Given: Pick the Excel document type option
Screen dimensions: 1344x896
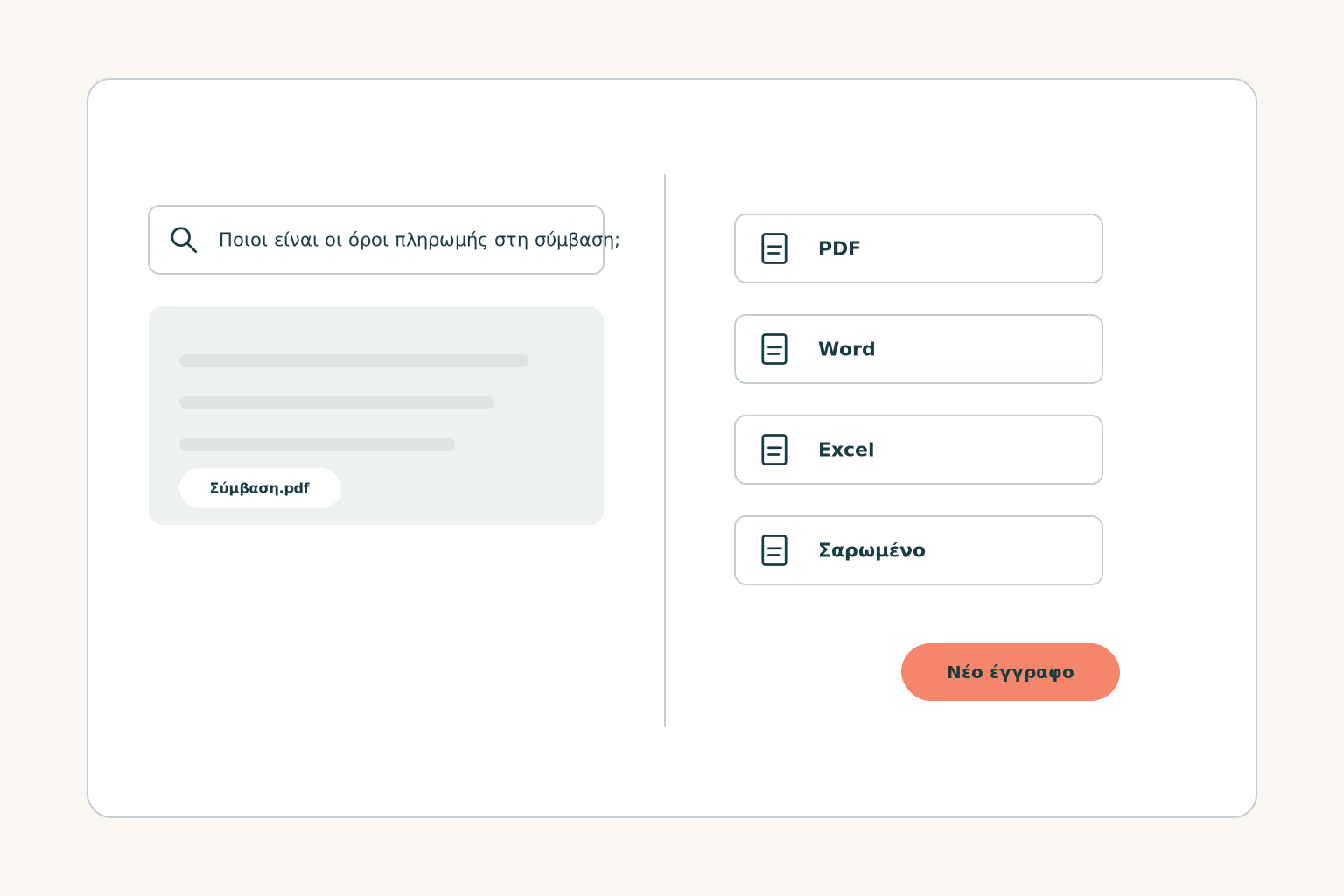Looking at the screenshot, I should 919,450.
